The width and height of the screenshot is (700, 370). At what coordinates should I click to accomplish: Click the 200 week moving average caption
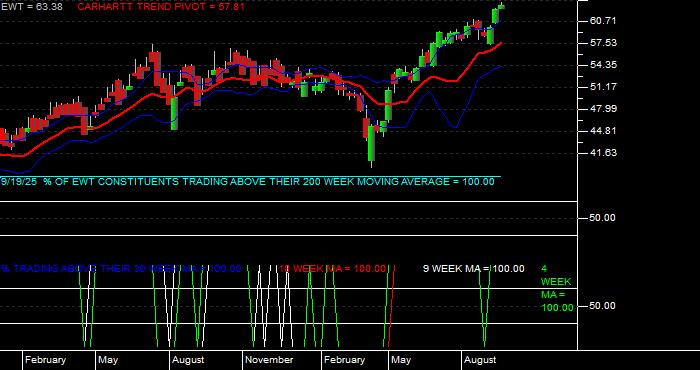248,182
